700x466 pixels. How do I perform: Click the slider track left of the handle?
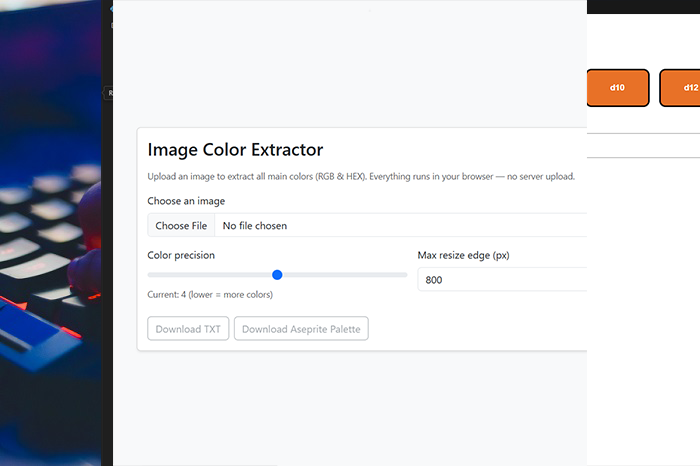point(210,275)
